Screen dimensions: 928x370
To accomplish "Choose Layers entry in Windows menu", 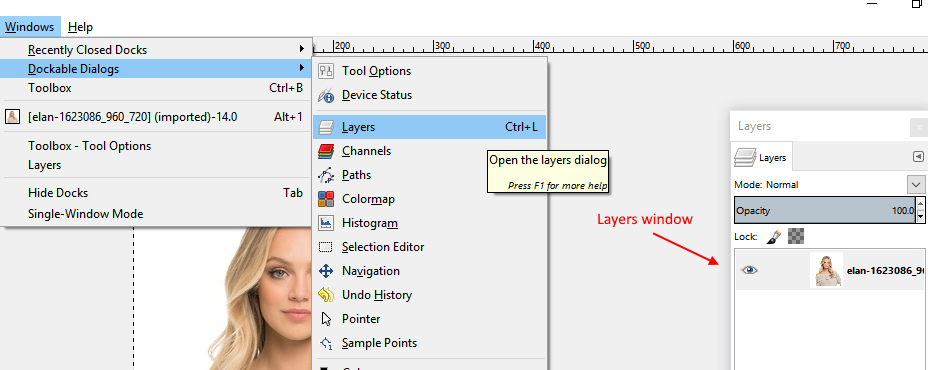I will pyautogui.click(x=156, y=165).
